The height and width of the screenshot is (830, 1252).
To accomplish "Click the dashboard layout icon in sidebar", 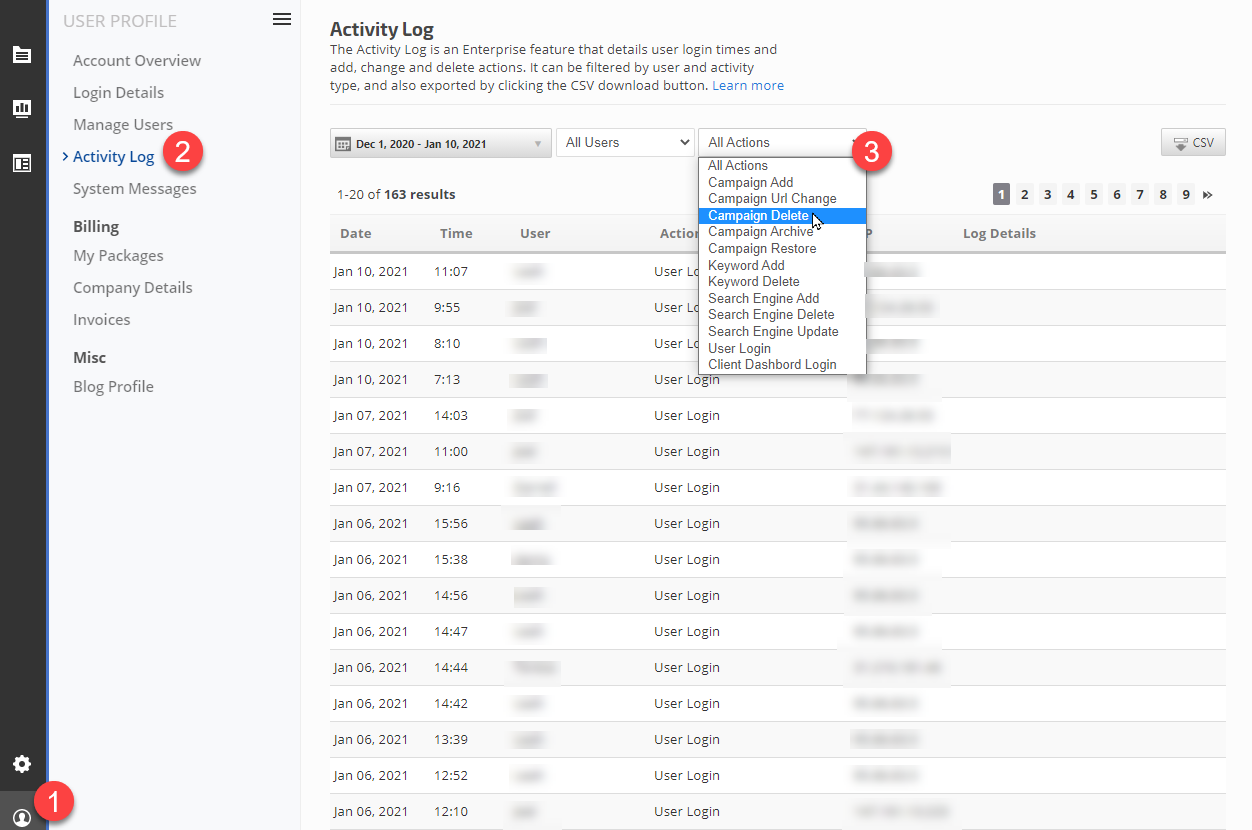I will coord(22,163).
